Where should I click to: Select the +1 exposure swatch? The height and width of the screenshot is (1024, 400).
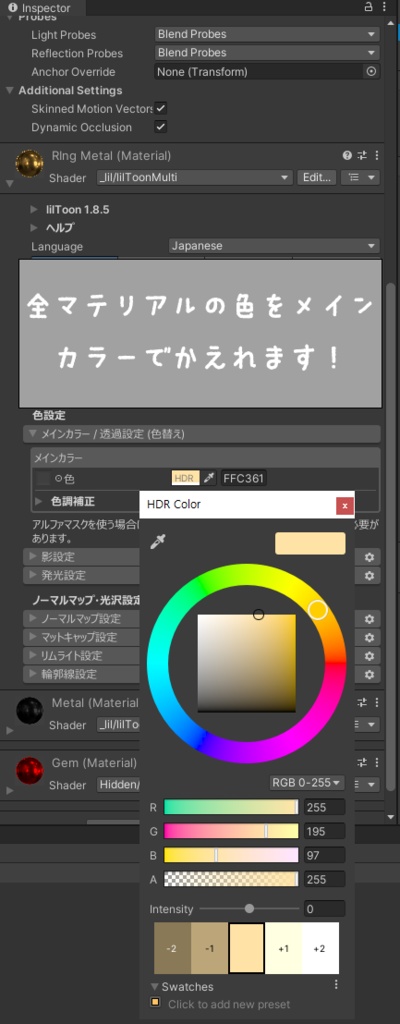click(284, 948)
